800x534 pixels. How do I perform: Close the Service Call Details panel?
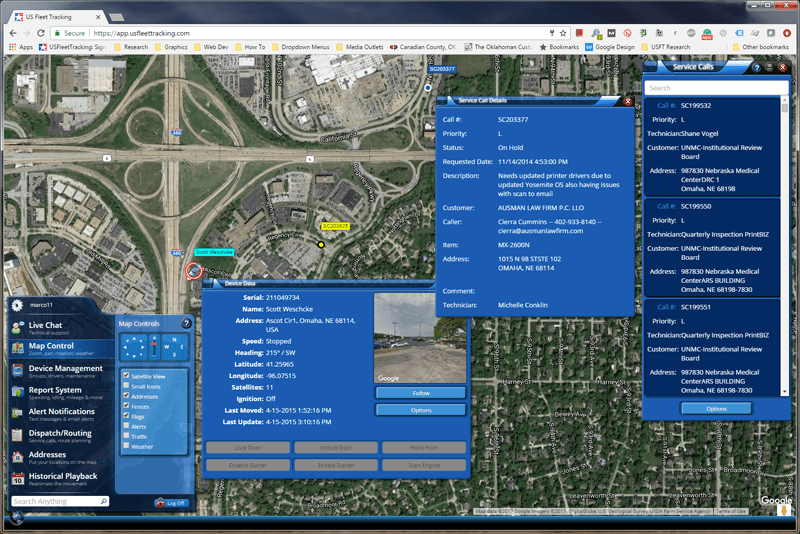tap(628, 101)
